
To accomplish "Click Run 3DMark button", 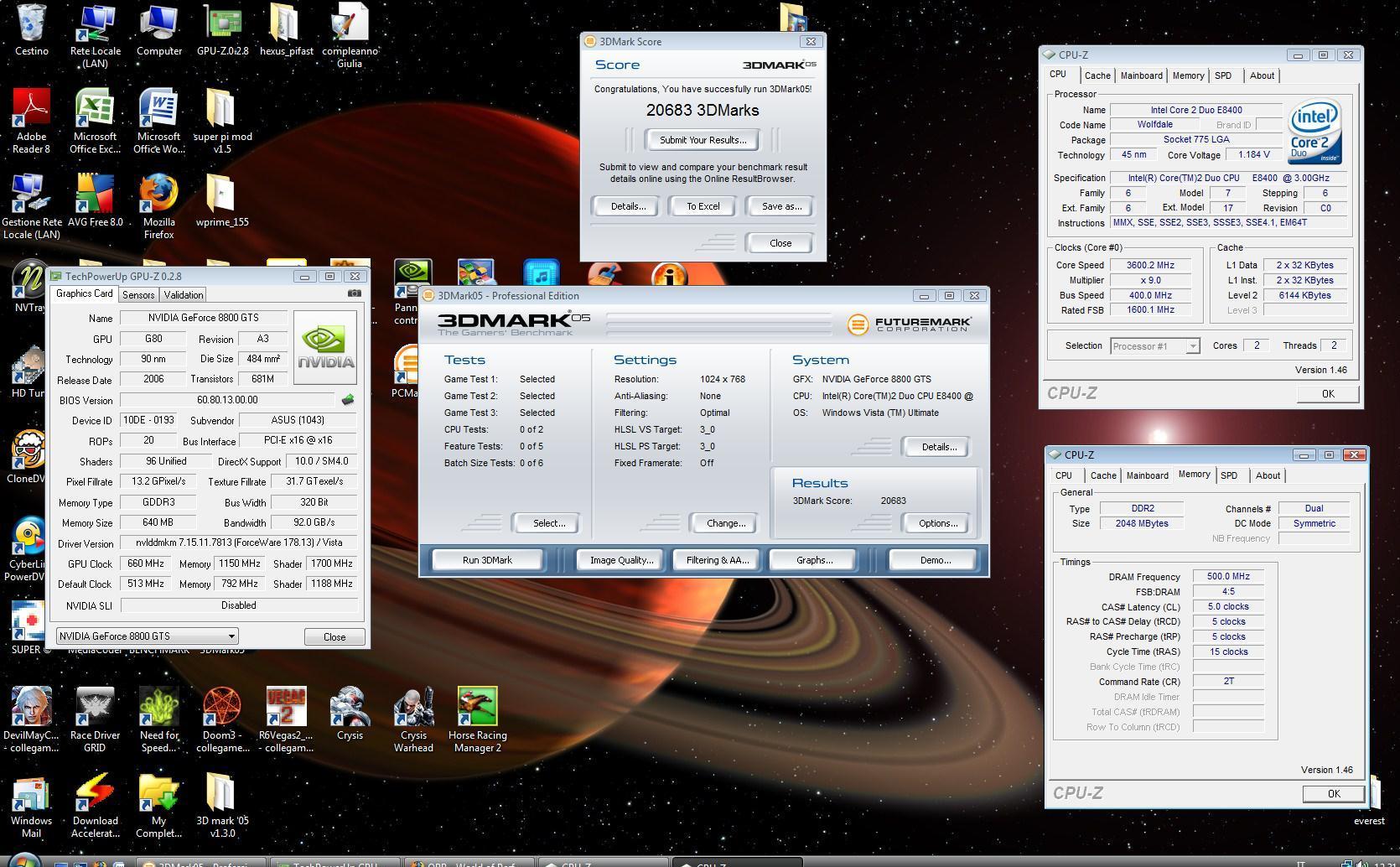I will click(x=487, y=560).
